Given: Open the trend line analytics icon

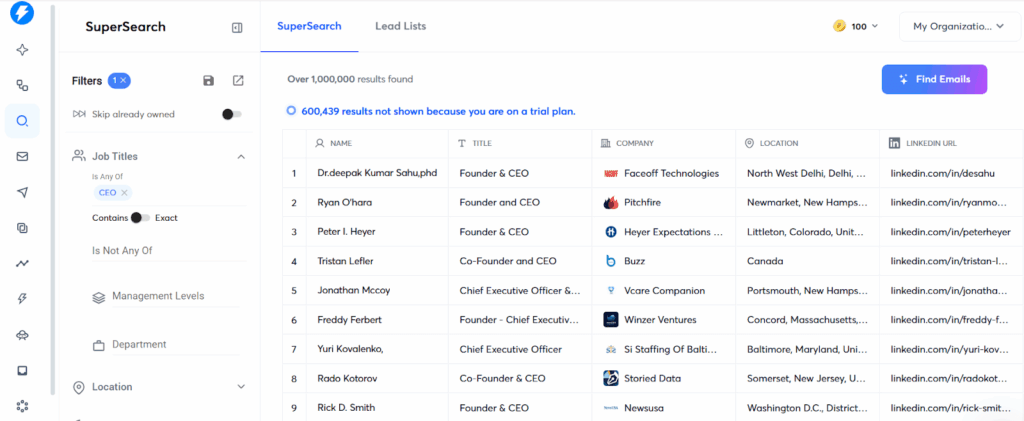Looking at the screenshot, I should (22, 263).
